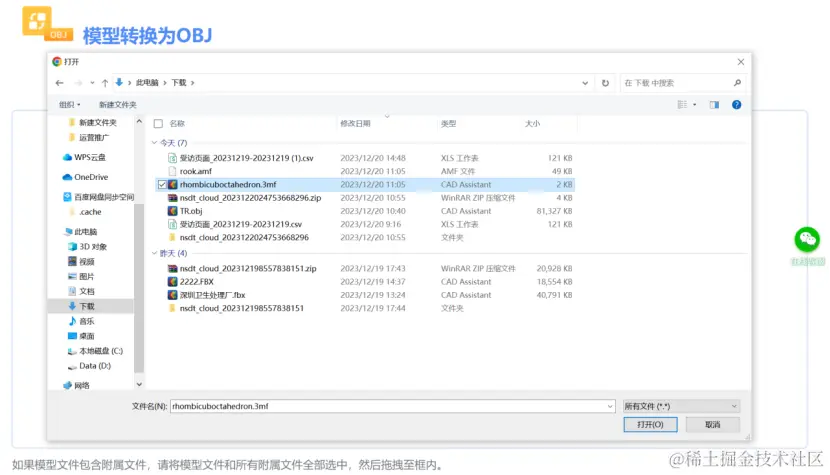Select 受访页面_20231219-20231219 (1).csv

pyautogui.click(x=246, y=158)
